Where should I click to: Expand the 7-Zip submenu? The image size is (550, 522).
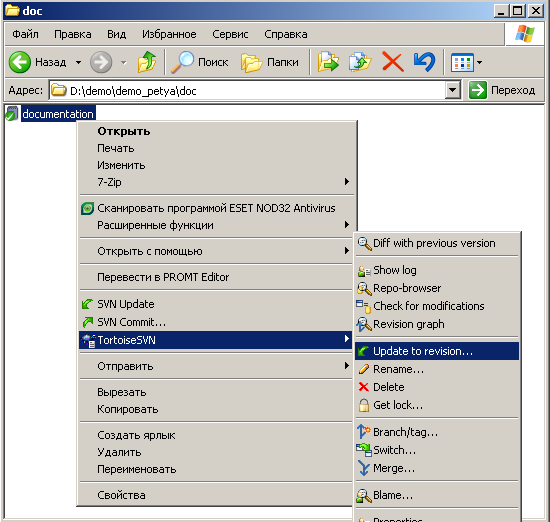(x=347, y=181)
